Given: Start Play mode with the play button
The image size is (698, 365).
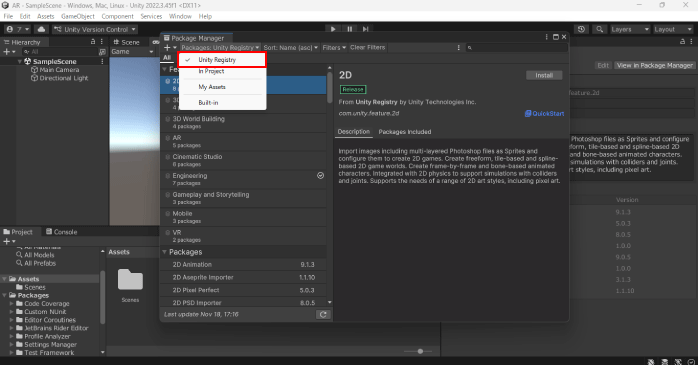Looking at the screenshot, I should (333, 29).
